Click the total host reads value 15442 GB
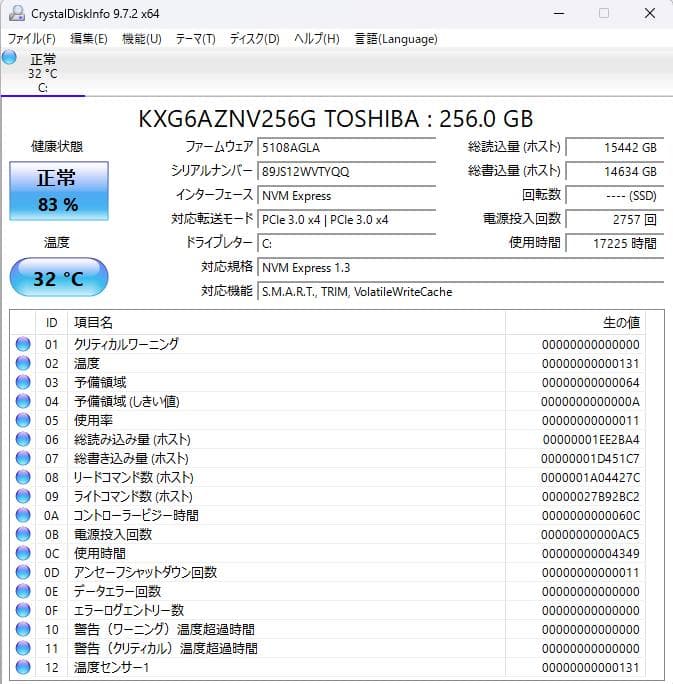The image size is (673, 684). point(615,147)
